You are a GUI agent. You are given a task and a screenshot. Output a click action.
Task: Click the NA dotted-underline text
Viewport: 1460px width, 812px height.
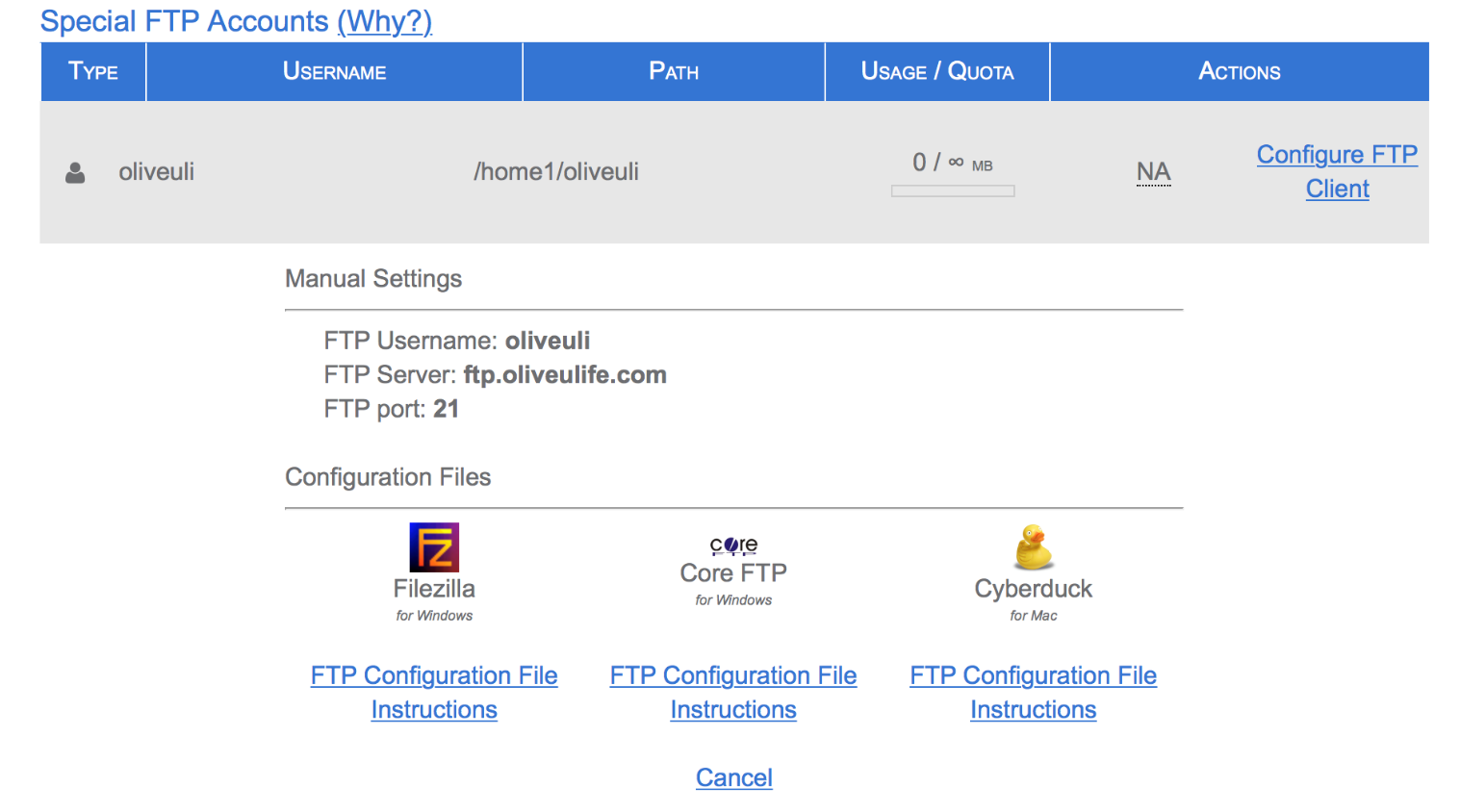point(1153,172)
